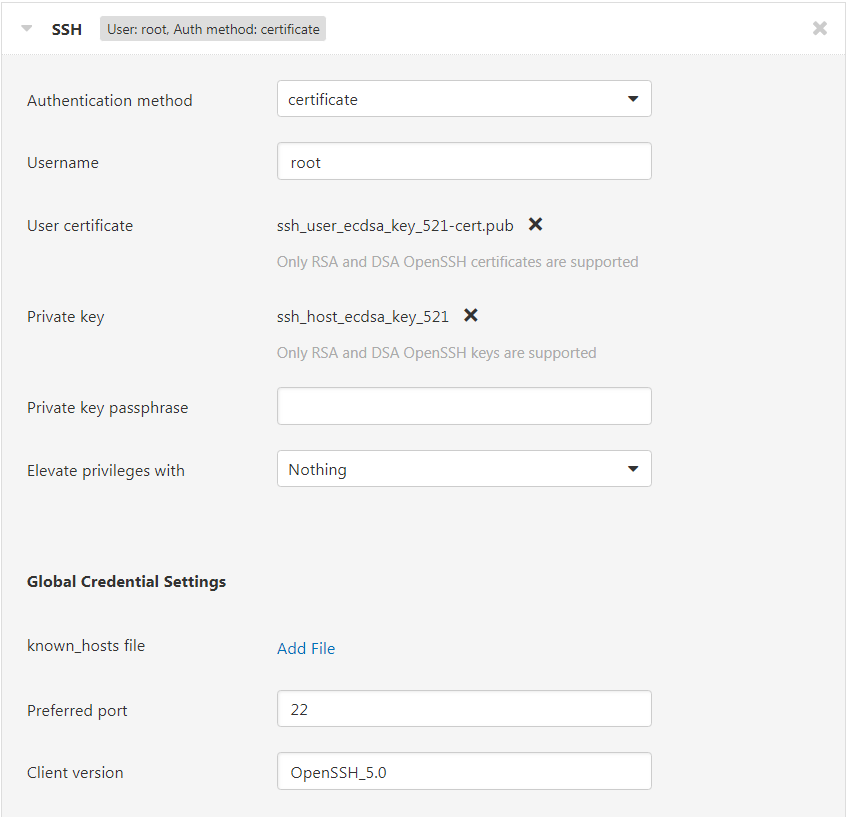Click the SSH section title
848x817 pixels.
click(x=67, y=29)
